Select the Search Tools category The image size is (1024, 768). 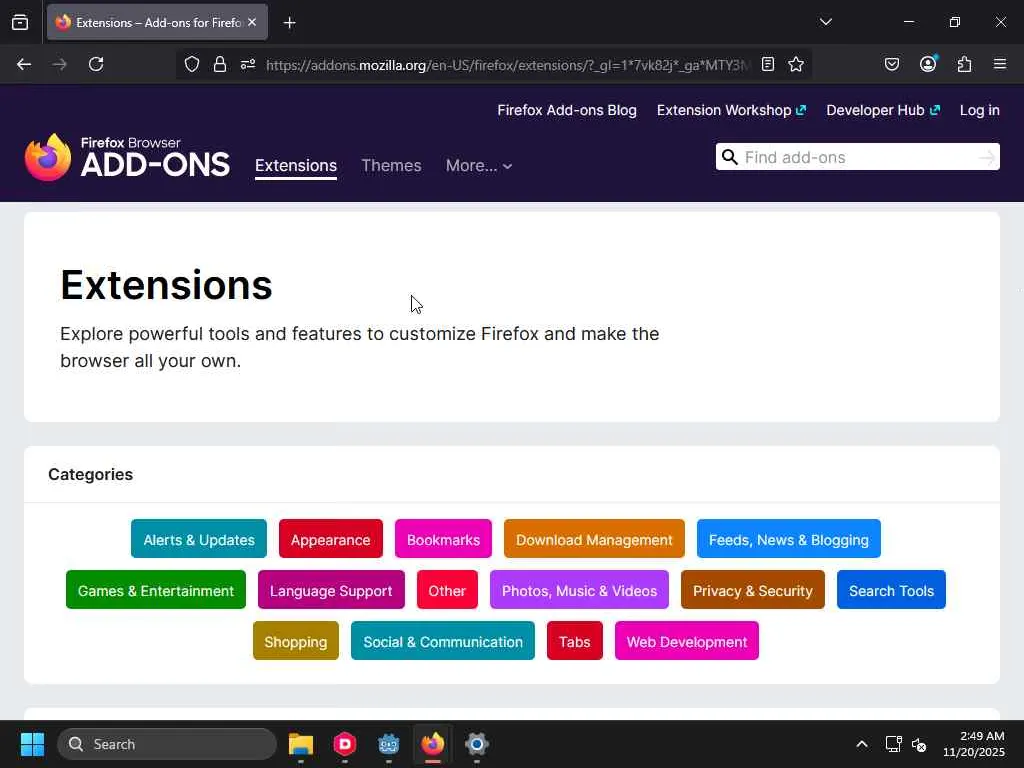tap(891, 590)
